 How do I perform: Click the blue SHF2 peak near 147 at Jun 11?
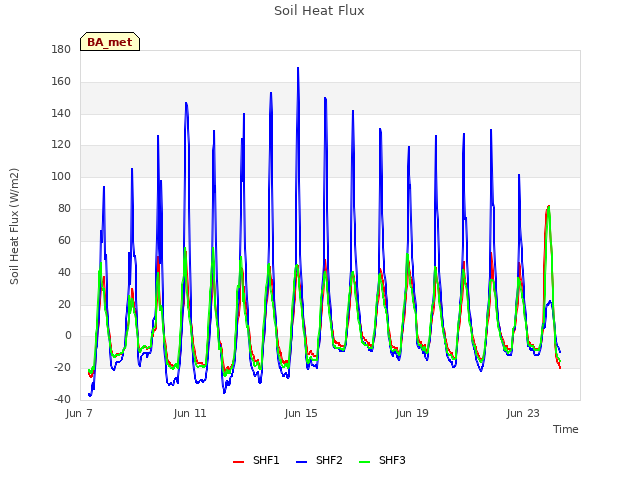tap(186, 103)
